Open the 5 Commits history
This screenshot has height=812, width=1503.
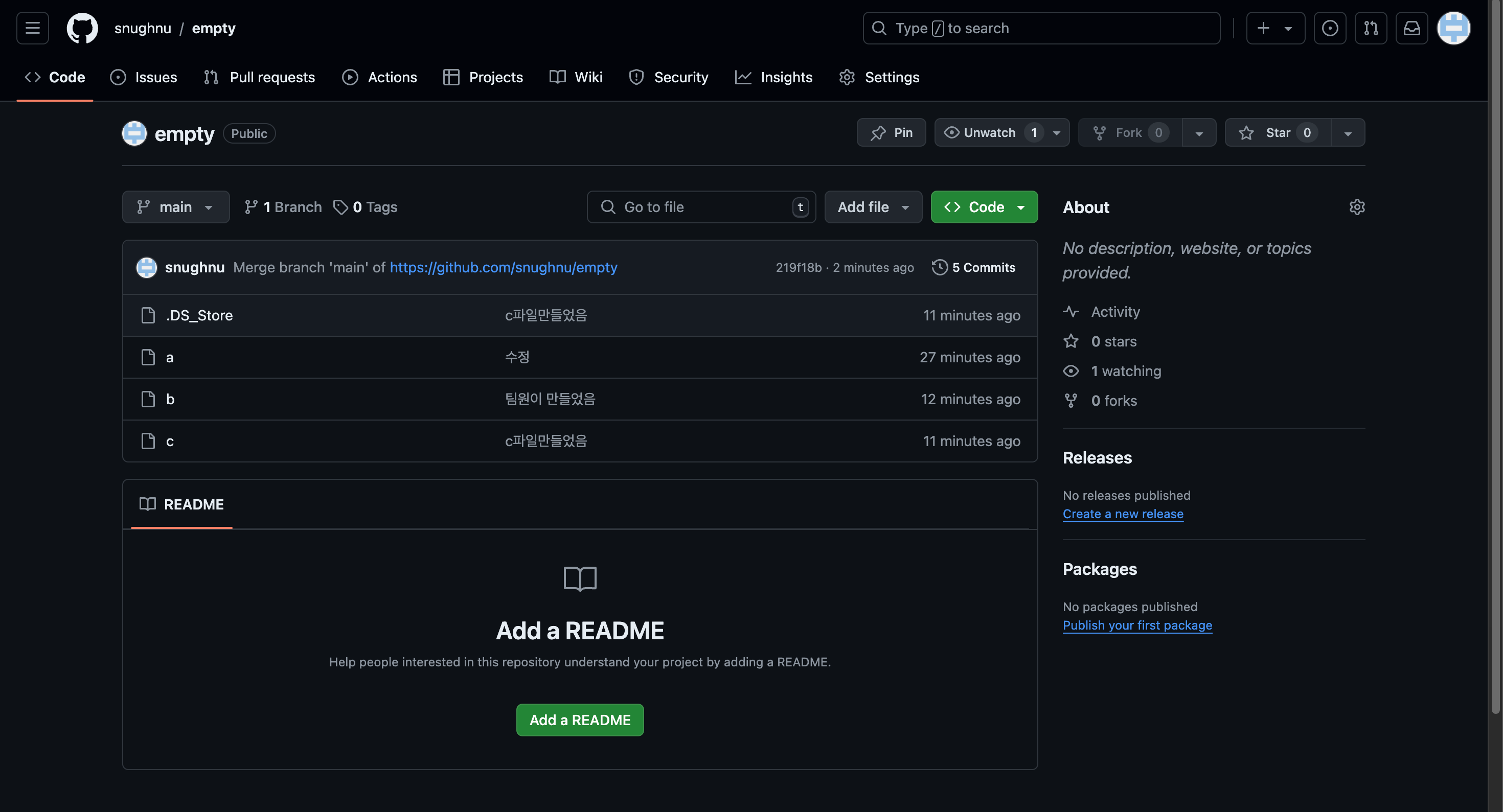tap(974, 267)
